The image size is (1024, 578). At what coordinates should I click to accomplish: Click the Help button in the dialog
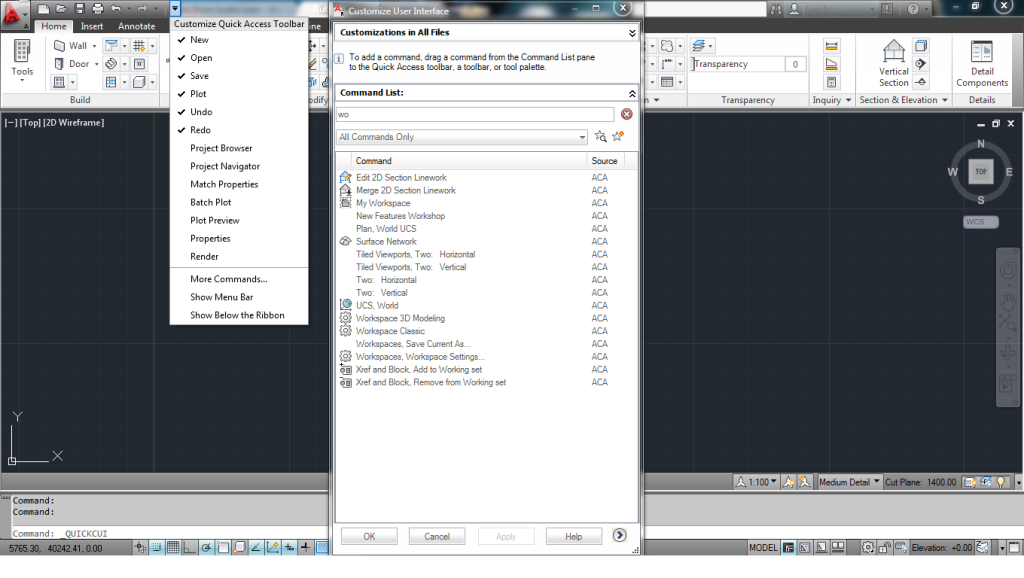pyautogui.click(x=573, y=536)
